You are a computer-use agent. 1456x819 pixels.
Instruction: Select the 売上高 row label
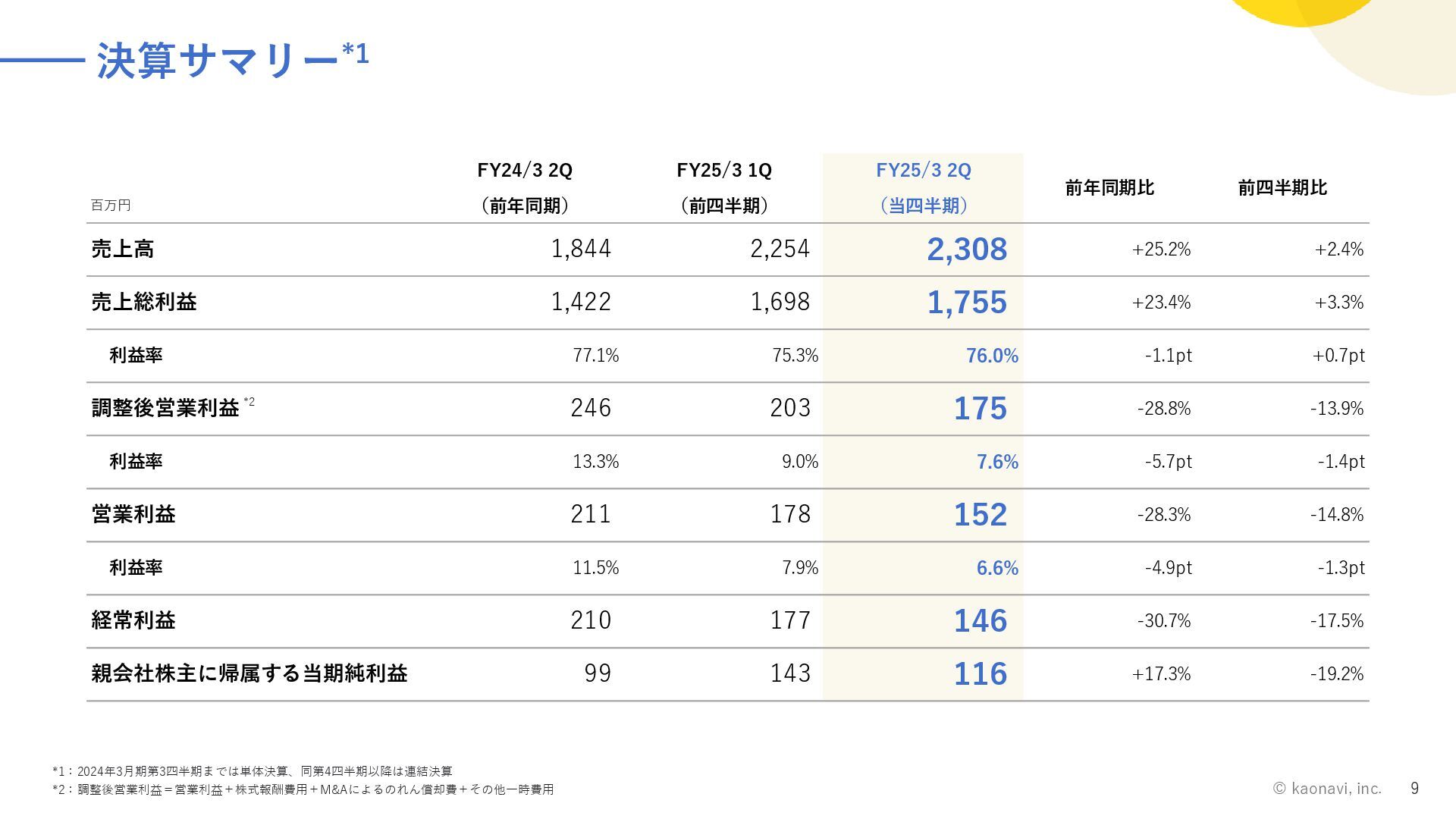tap(122, 249)
